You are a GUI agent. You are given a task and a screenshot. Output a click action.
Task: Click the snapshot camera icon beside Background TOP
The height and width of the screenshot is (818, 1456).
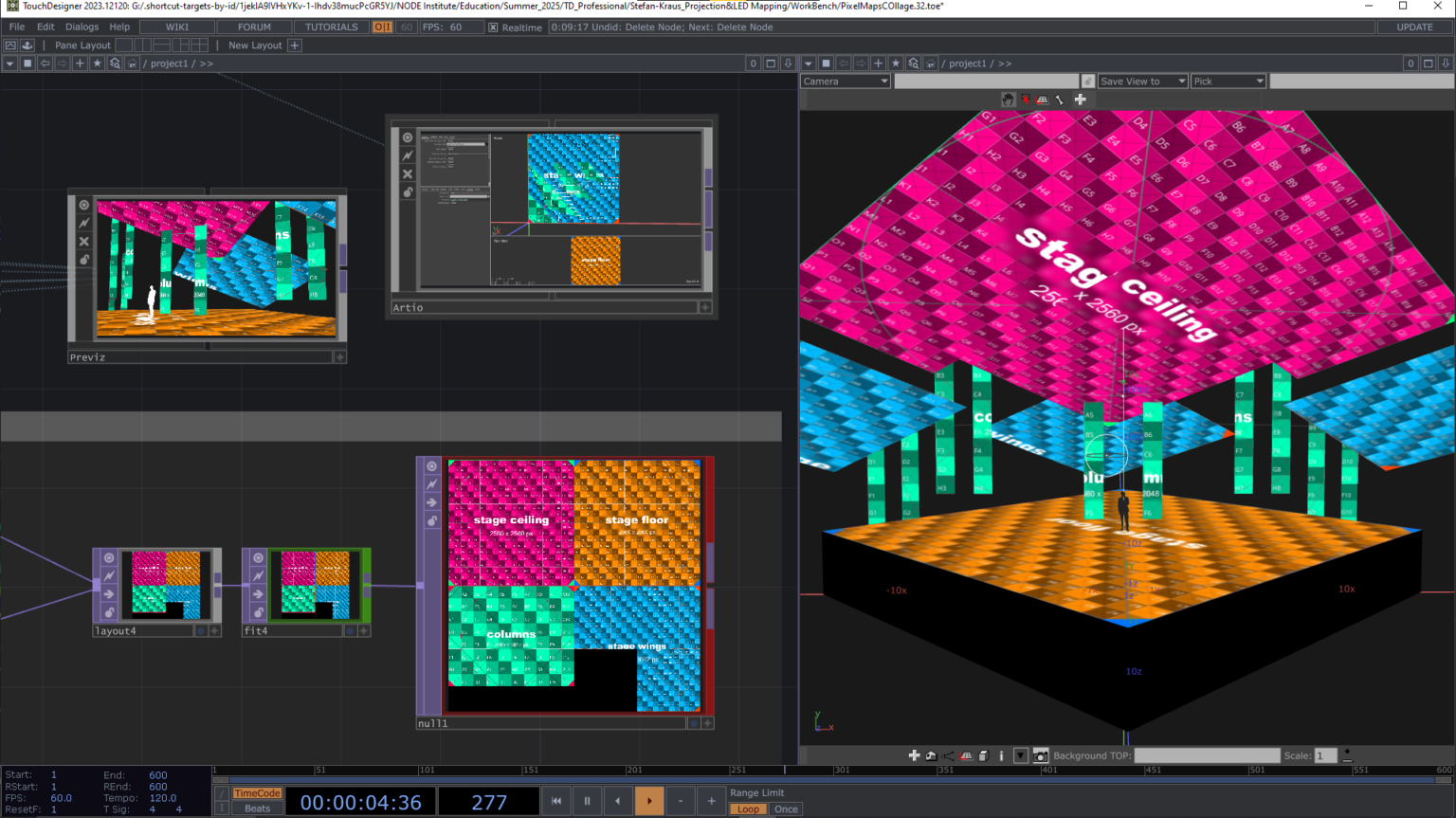click(x=1041, y=755)
